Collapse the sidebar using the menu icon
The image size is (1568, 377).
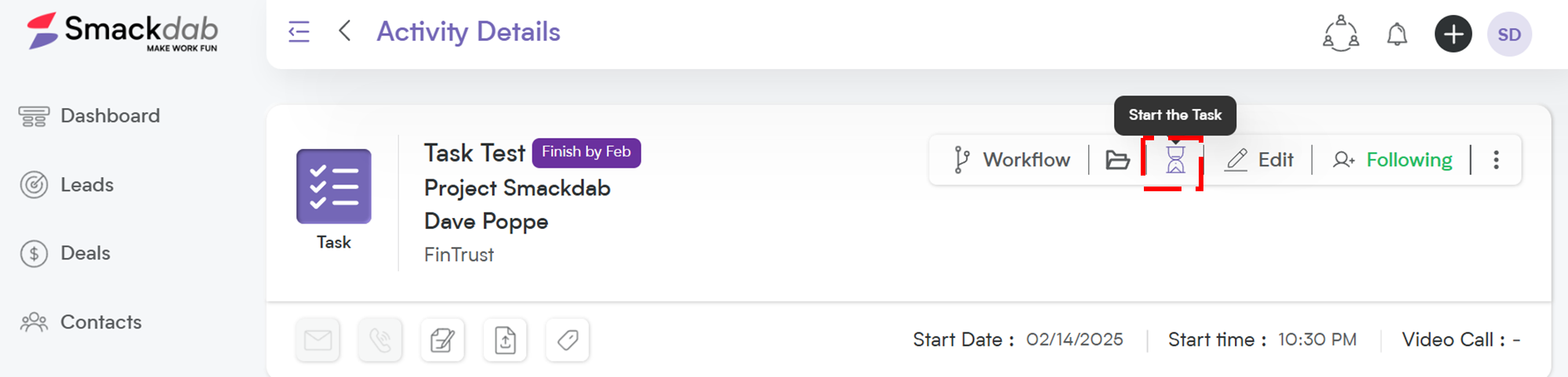pos(299,32)
